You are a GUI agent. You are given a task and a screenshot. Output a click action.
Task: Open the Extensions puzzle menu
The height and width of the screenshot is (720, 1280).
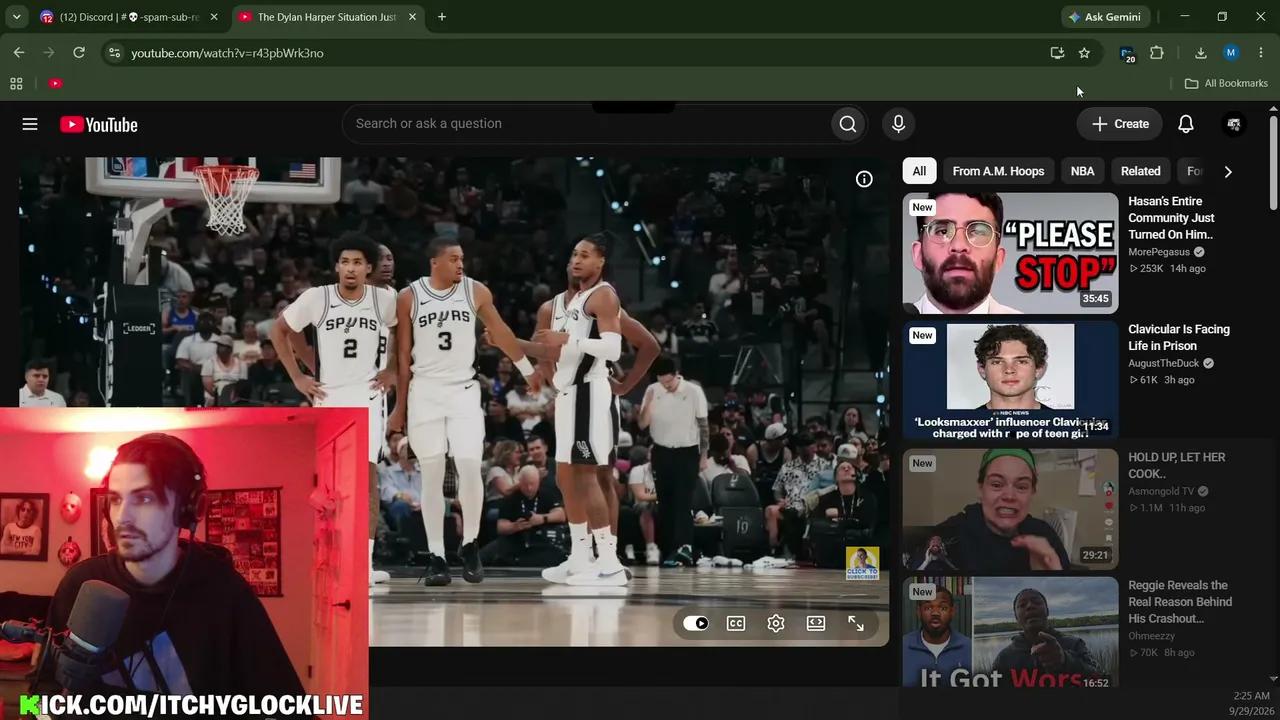[1157, 53]
